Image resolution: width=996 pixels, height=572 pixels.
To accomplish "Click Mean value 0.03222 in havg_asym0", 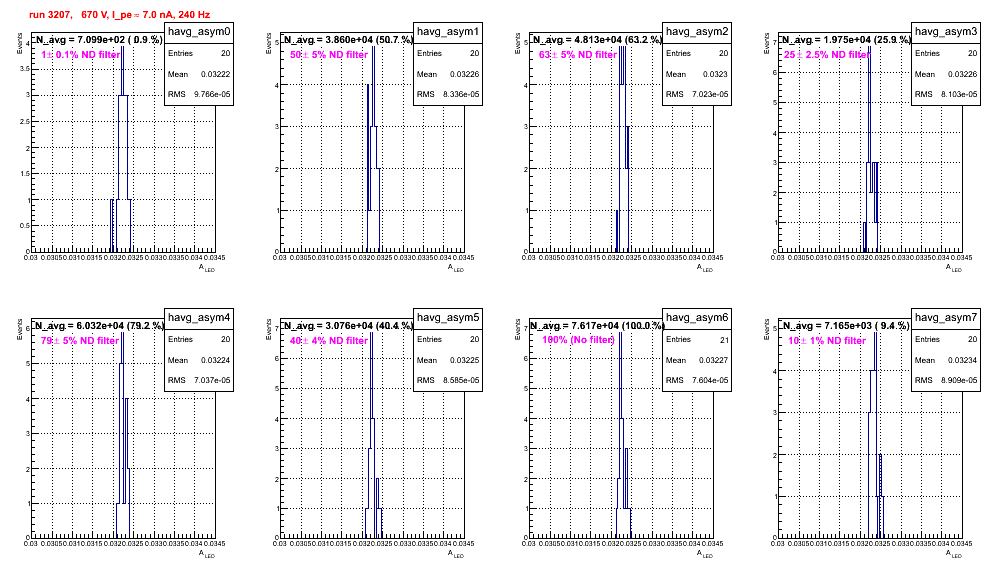I will click(x=216, y=74).
